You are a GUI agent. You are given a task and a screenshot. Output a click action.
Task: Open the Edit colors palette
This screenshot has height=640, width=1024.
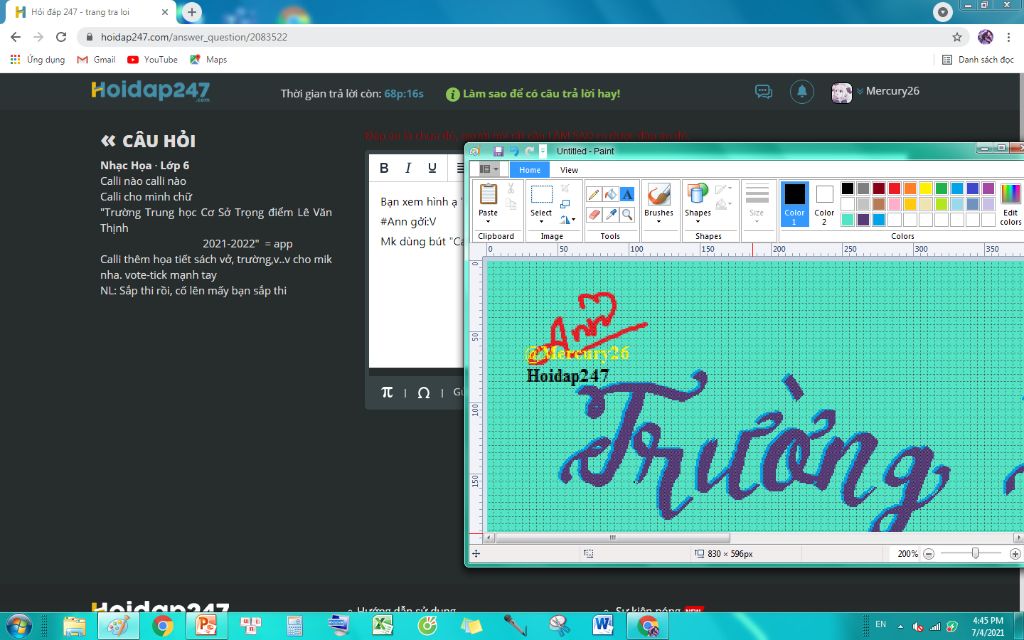1010,204
